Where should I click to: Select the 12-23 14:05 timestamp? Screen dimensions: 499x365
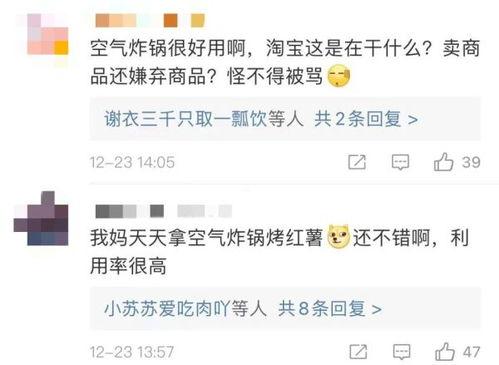click(132, 163)
